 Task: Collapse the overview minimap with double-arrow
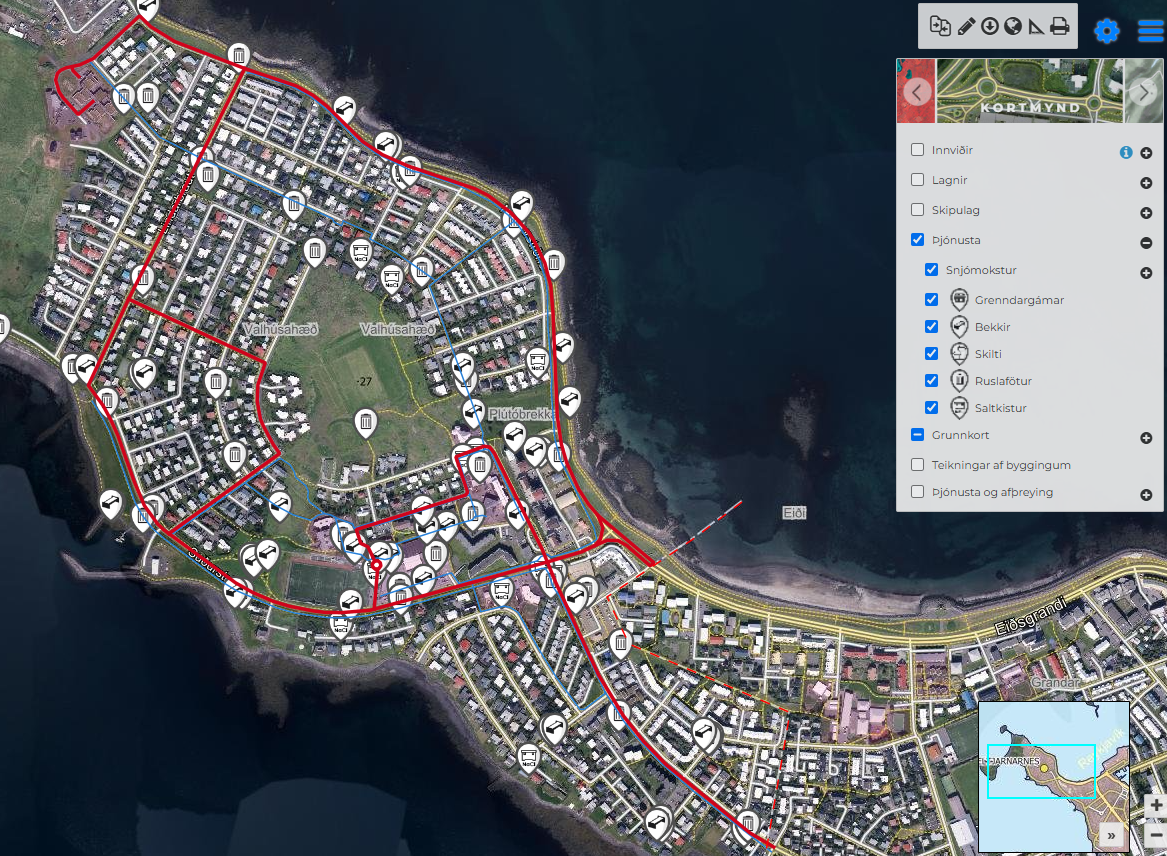tap(1111, 834)
